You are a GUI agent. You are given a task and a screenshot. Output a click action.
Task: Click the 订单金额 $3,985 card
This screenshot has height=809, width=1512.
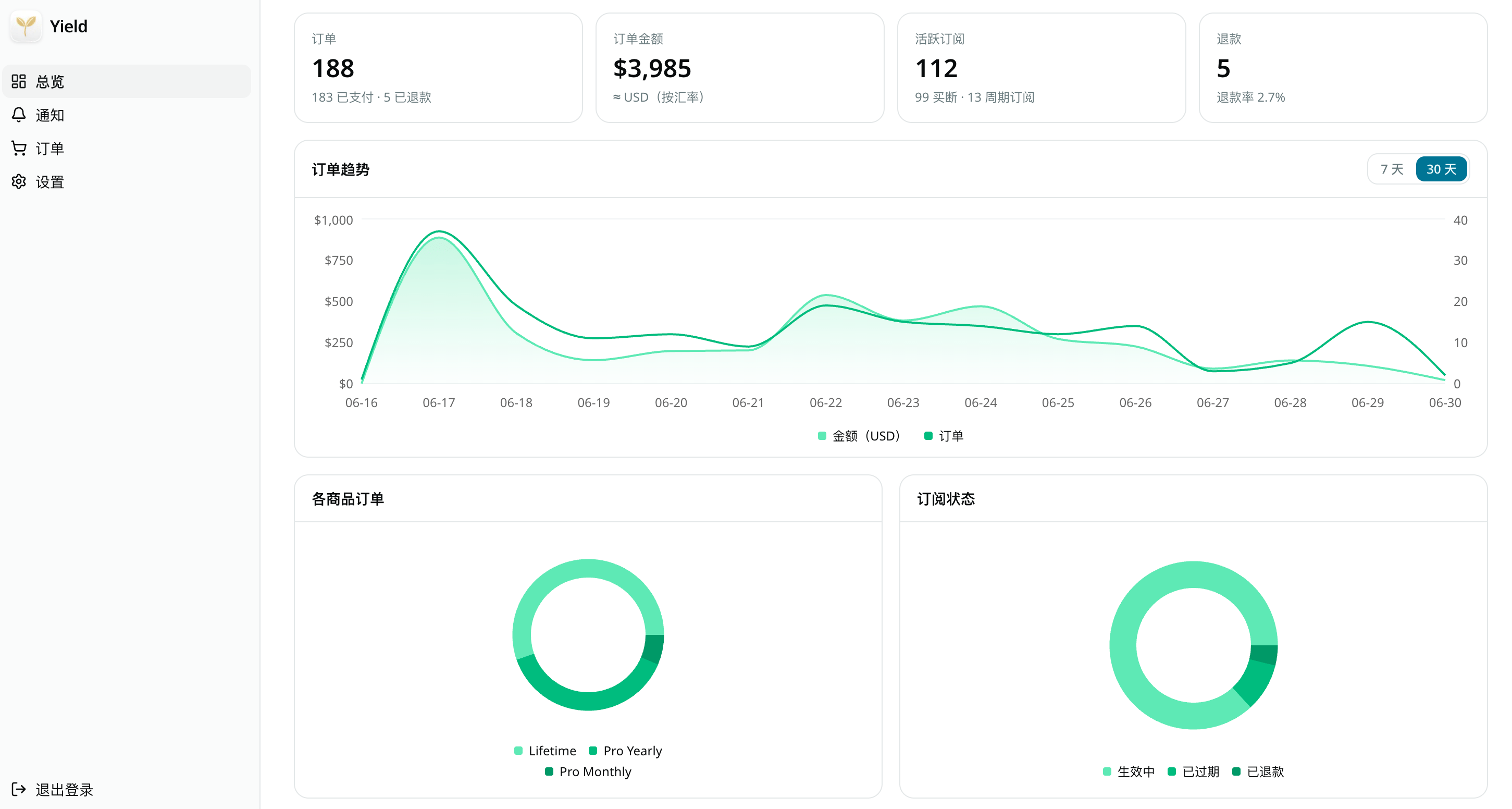(x=739, y=68)
